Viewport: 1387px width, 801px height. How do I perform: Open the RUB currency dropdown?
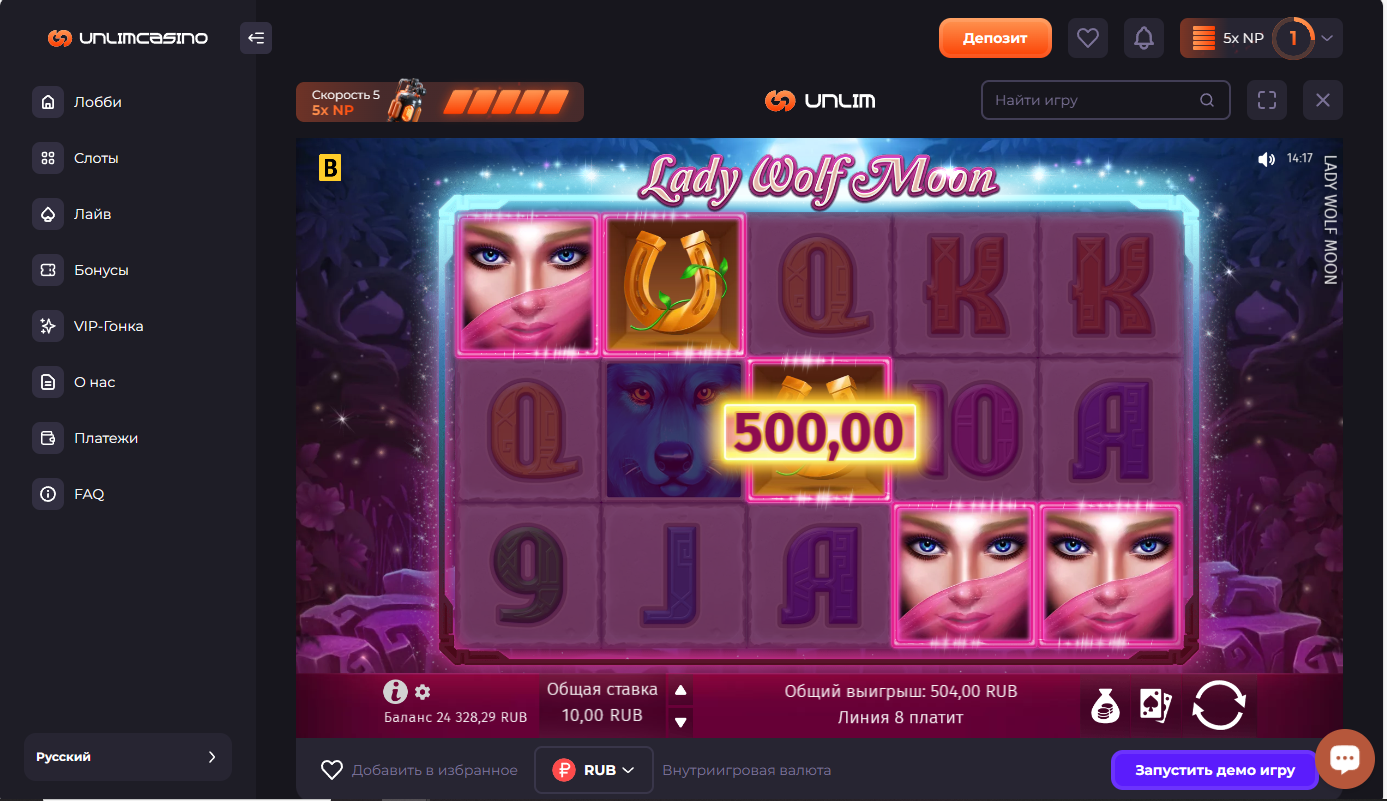click(594, 770)
